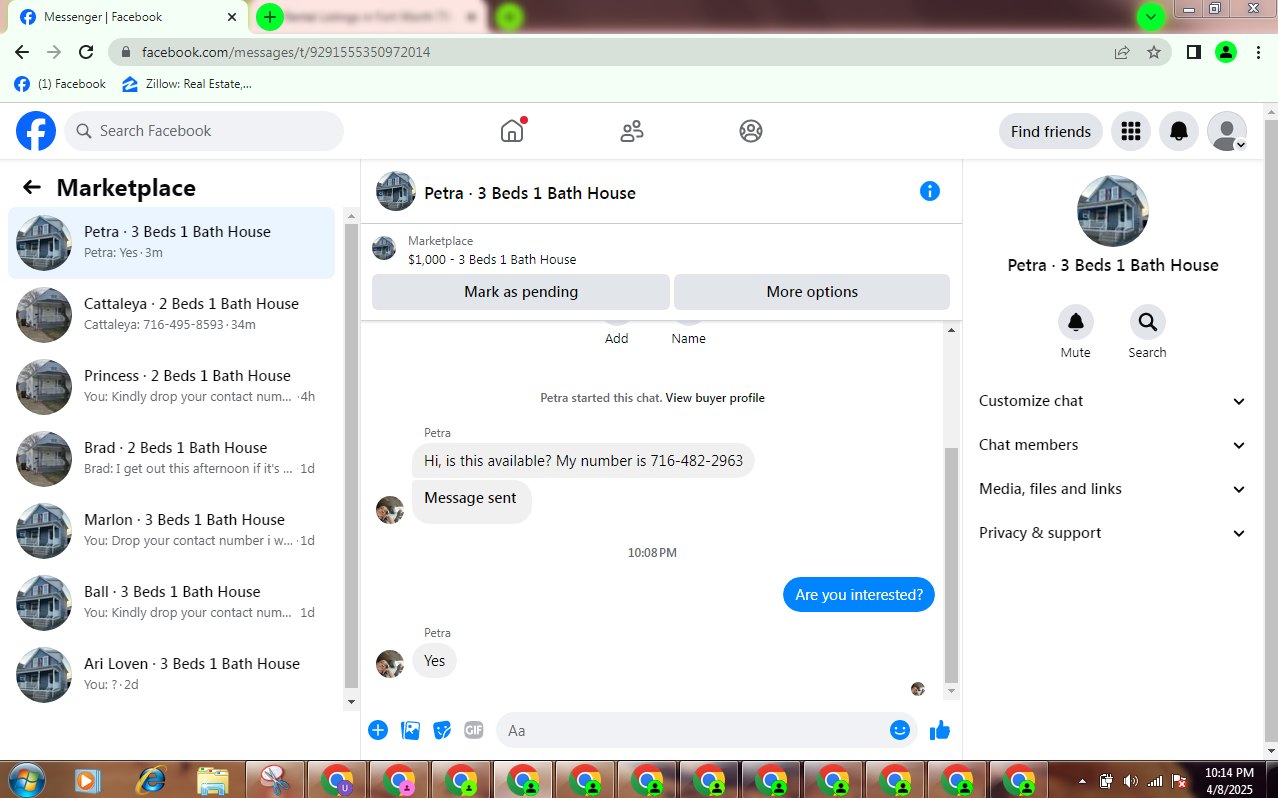Screen dimensions: 1278x798
Task: Go back using the Marketplace arrow
Action: point(32,187)
